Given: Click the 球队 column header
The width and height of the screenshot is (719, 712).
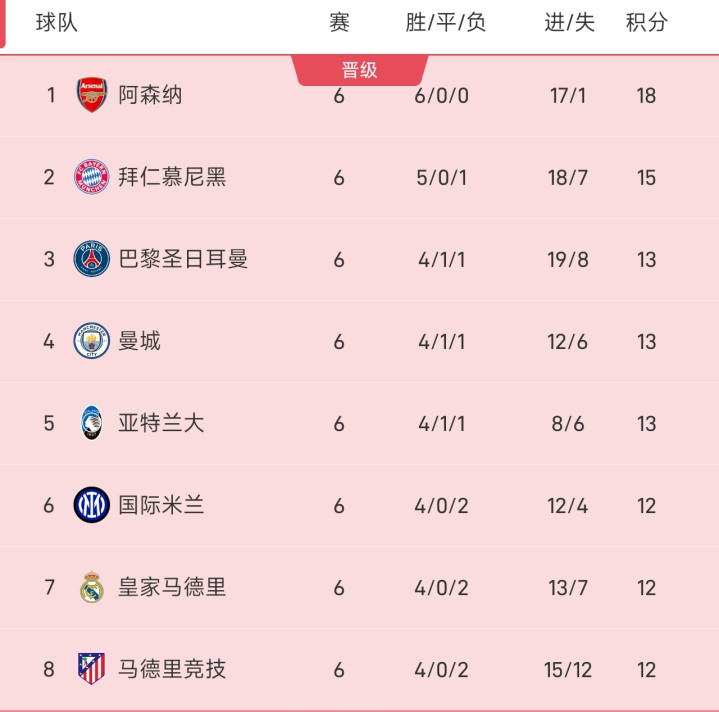Looking at the screenshot, I should (56, 22).
